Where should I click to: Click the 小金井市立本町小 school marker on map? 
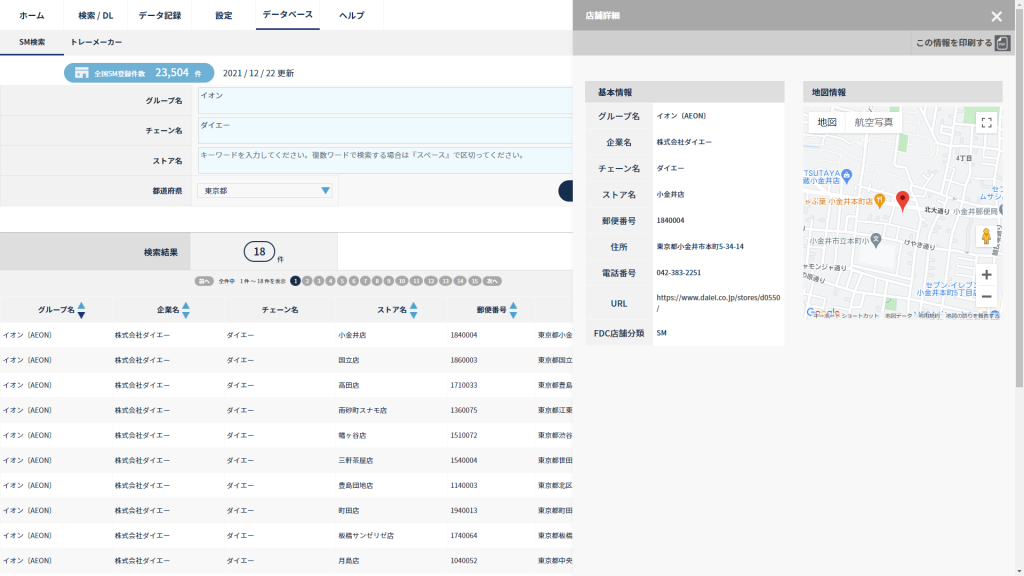[x=876, y=240]
